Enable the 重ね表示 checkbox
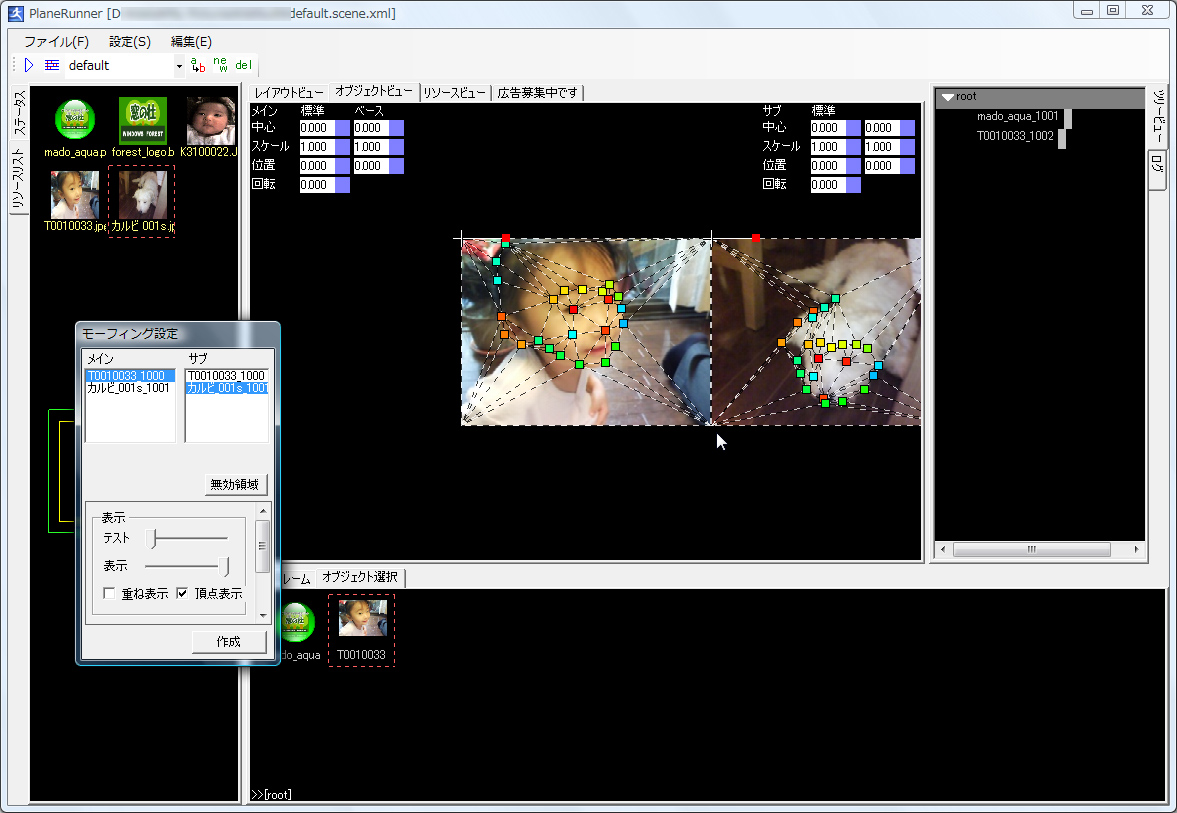 point(109,593)
